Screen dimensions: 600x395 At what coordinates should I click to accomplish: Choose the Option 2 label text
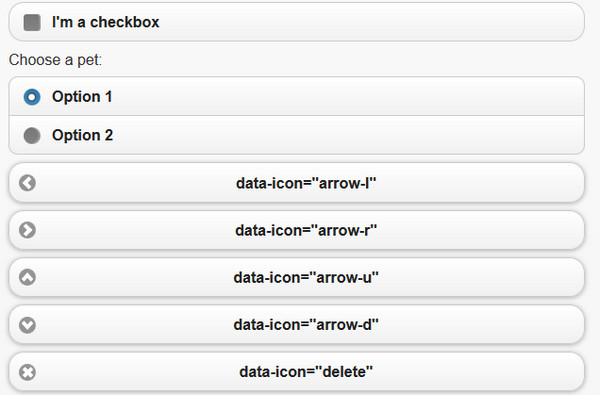[83, 135]
